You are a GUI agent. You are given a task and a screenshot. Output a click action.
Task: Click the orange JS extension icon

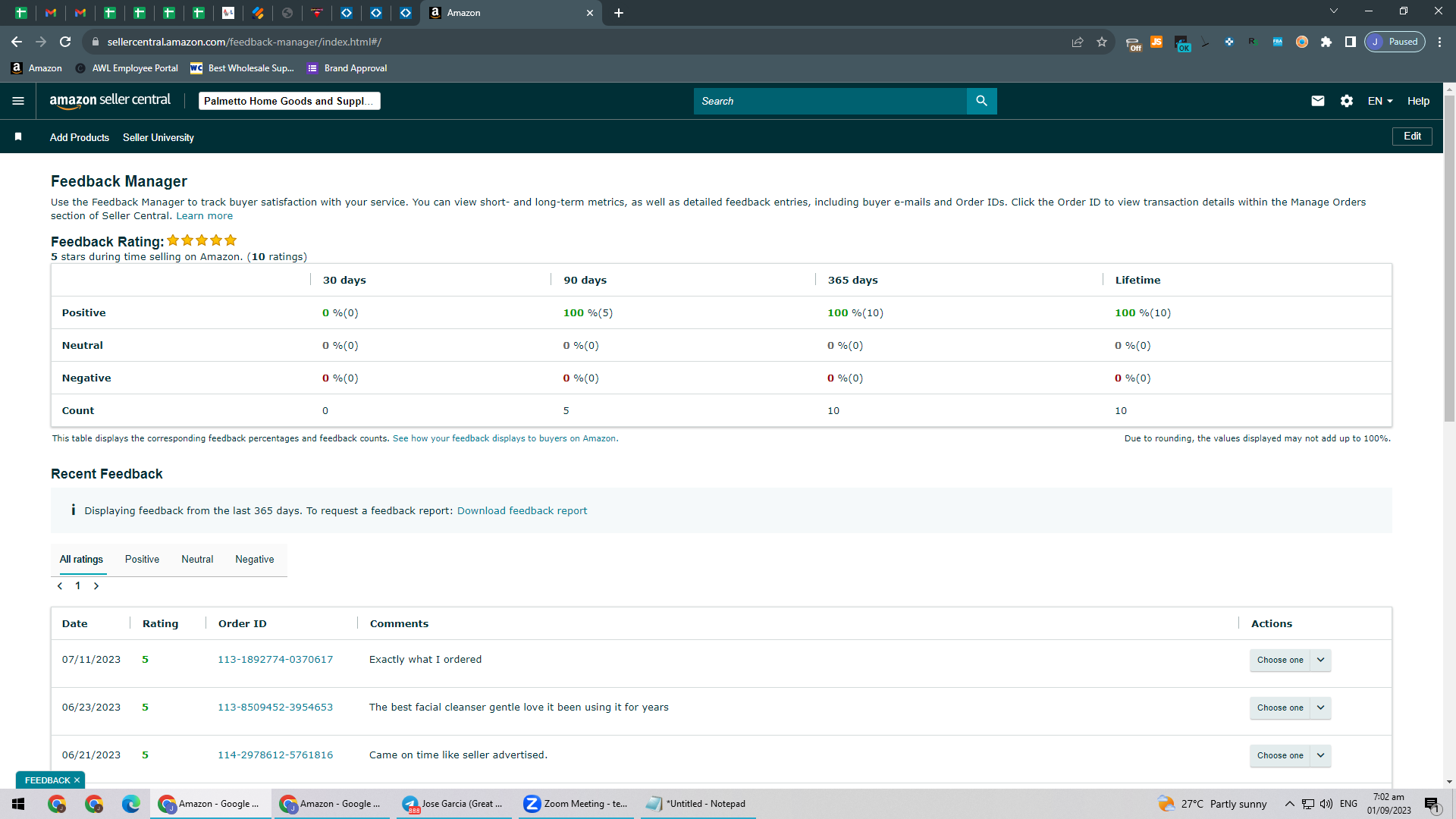pos(1156,42)
